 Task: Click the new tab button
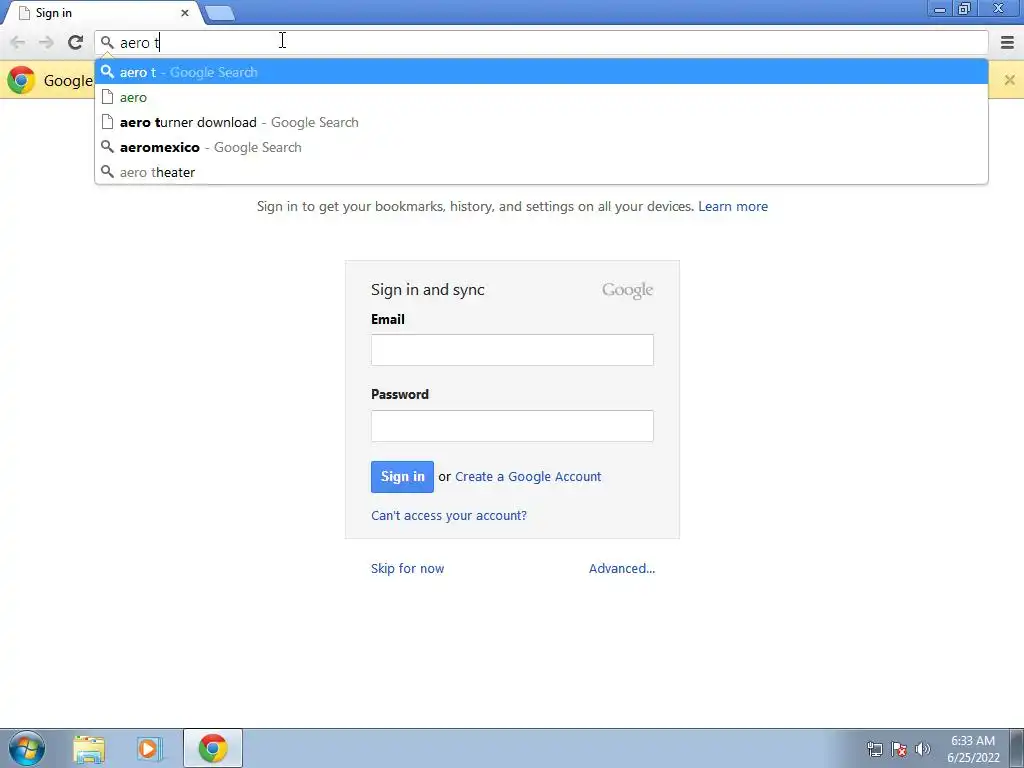[219, 12]
